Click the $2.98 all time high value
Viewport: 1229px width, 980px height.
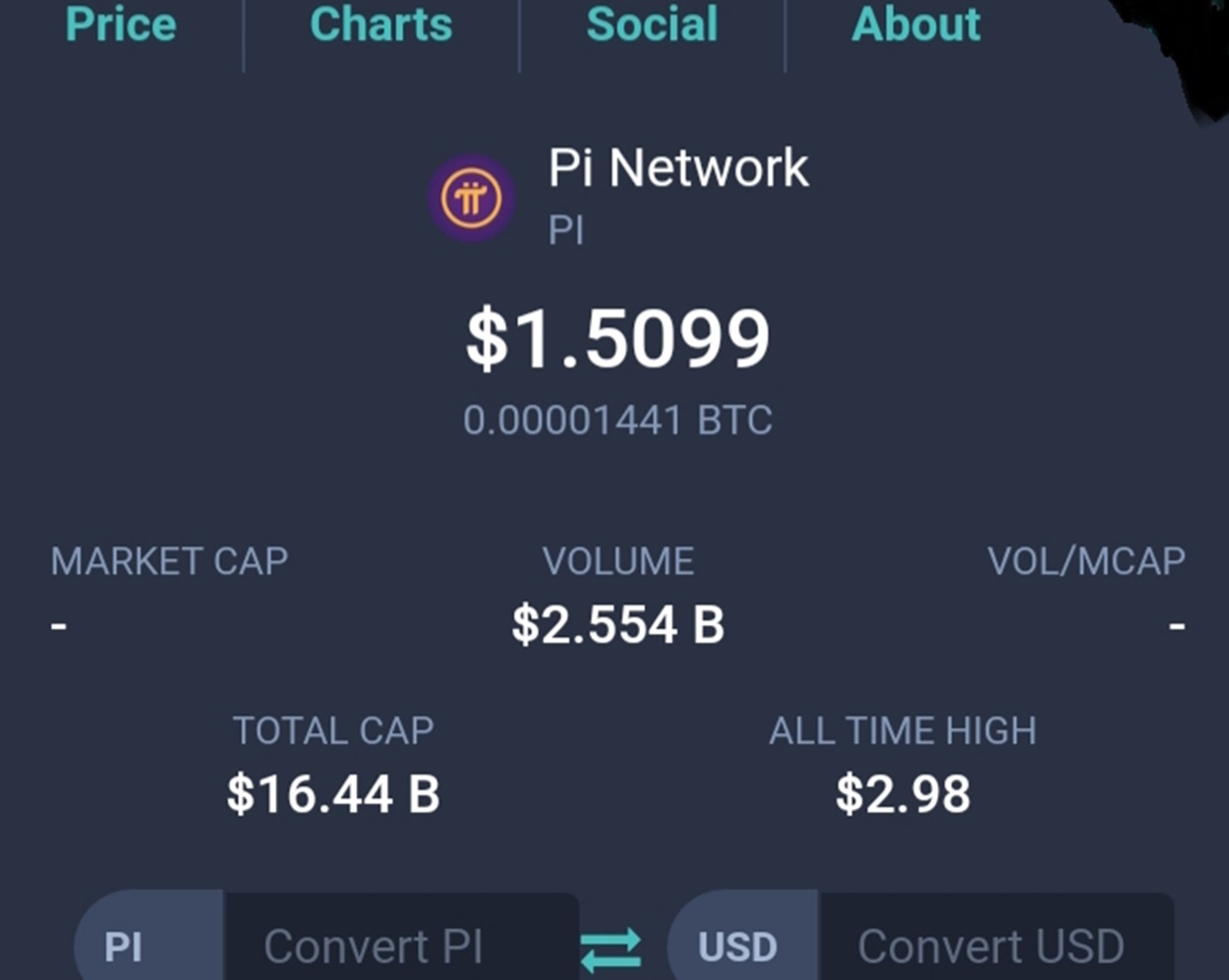click(903, 794)
